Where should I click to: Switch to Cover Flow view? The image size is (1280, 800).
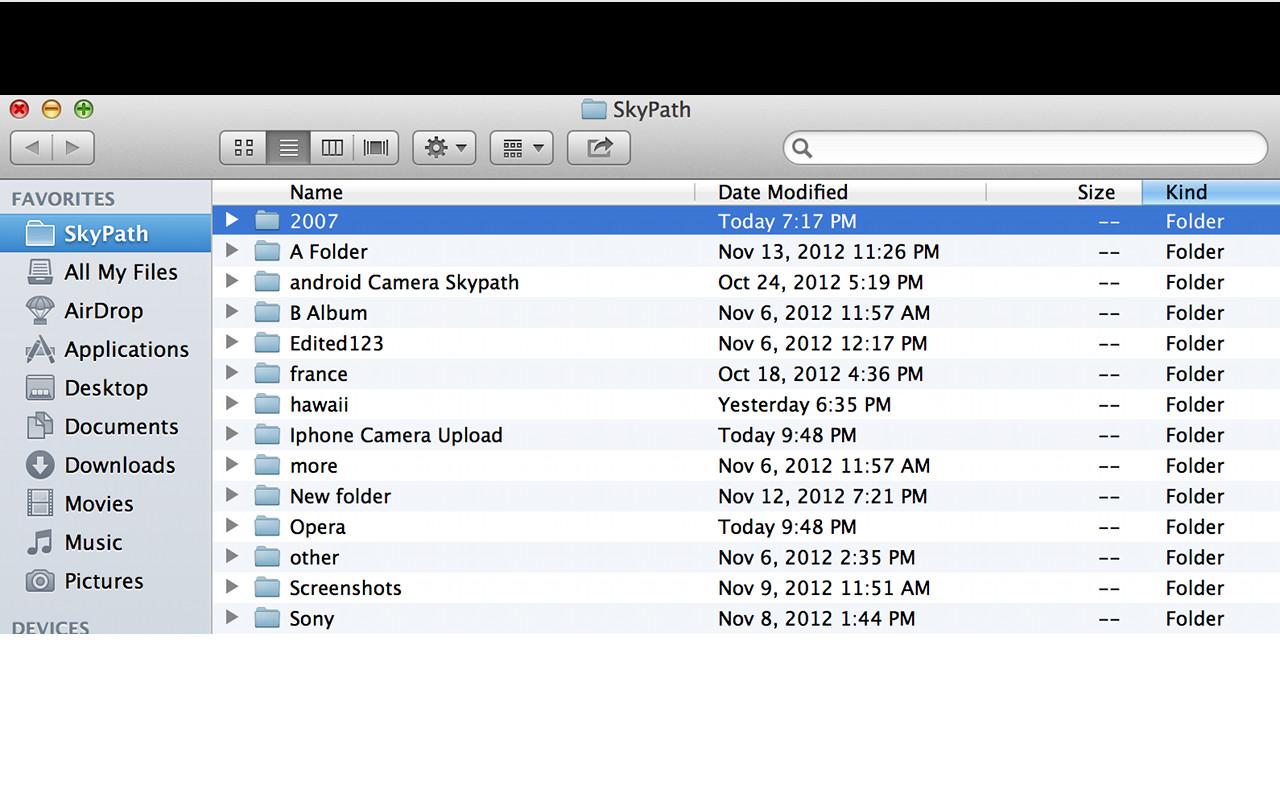point(376,148)
